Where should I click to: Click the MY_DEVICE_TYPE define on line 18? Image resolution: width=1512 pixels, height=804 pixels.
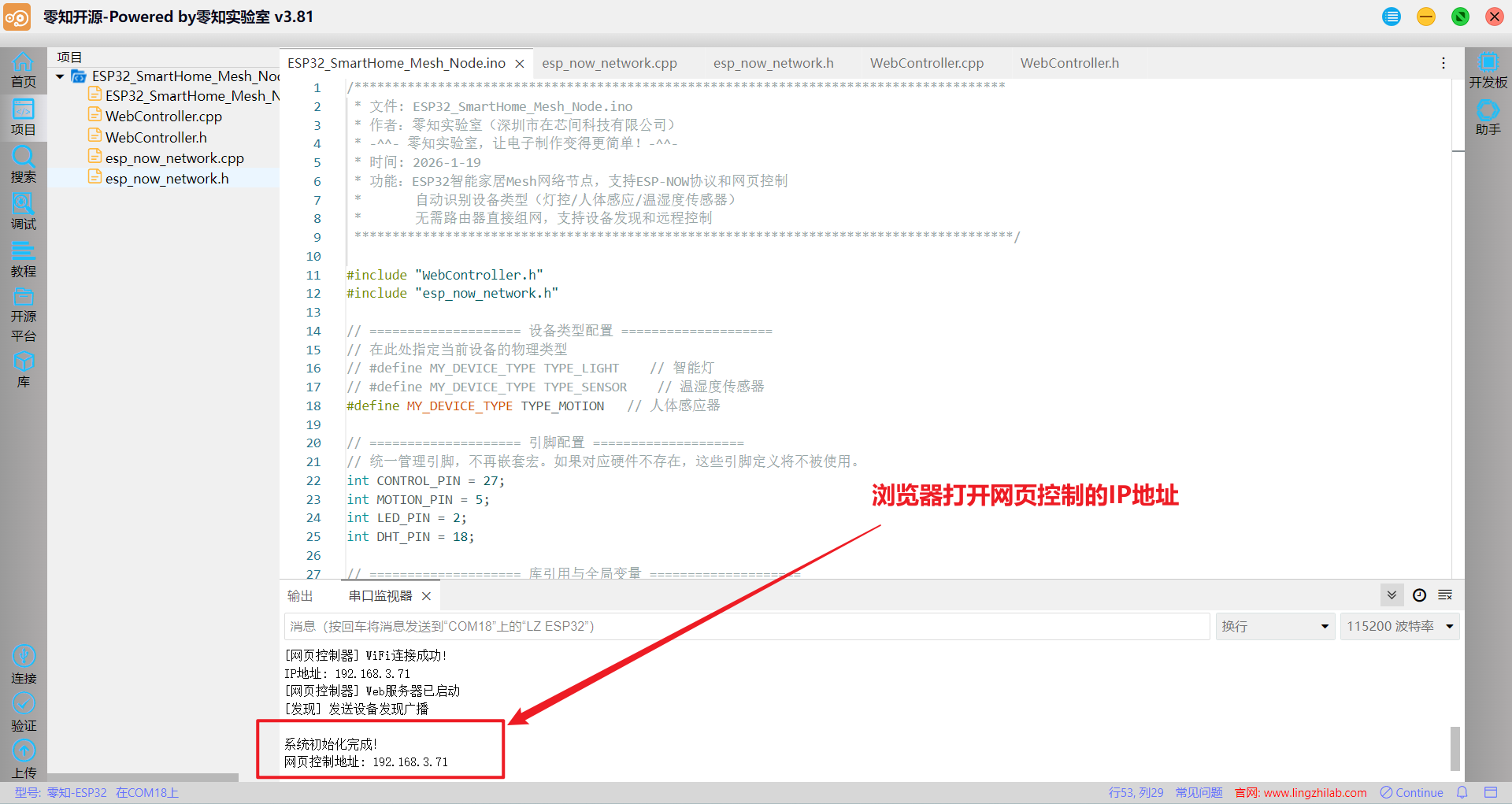click(459, 406)
